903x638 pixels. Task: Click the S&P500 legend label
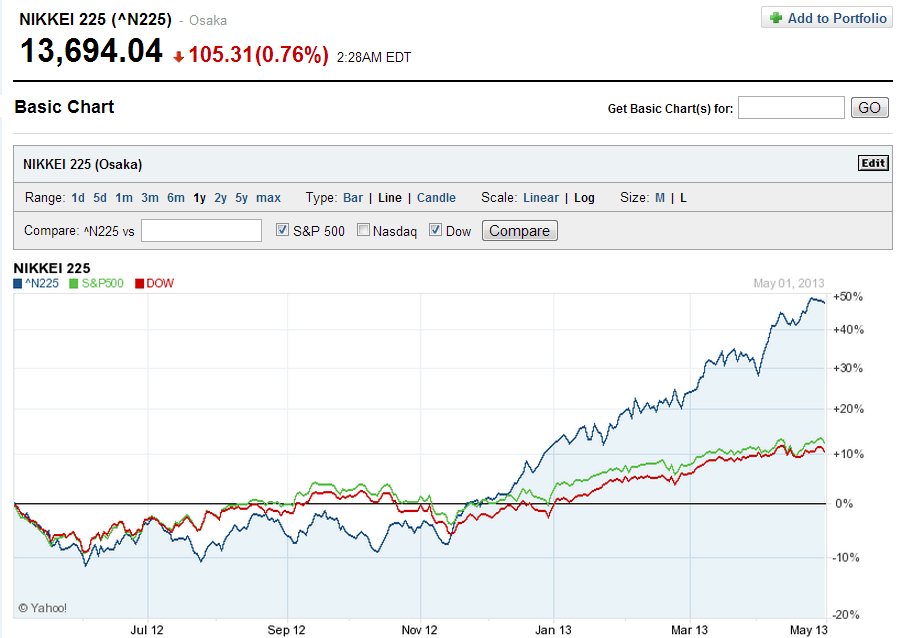[103, 283]
